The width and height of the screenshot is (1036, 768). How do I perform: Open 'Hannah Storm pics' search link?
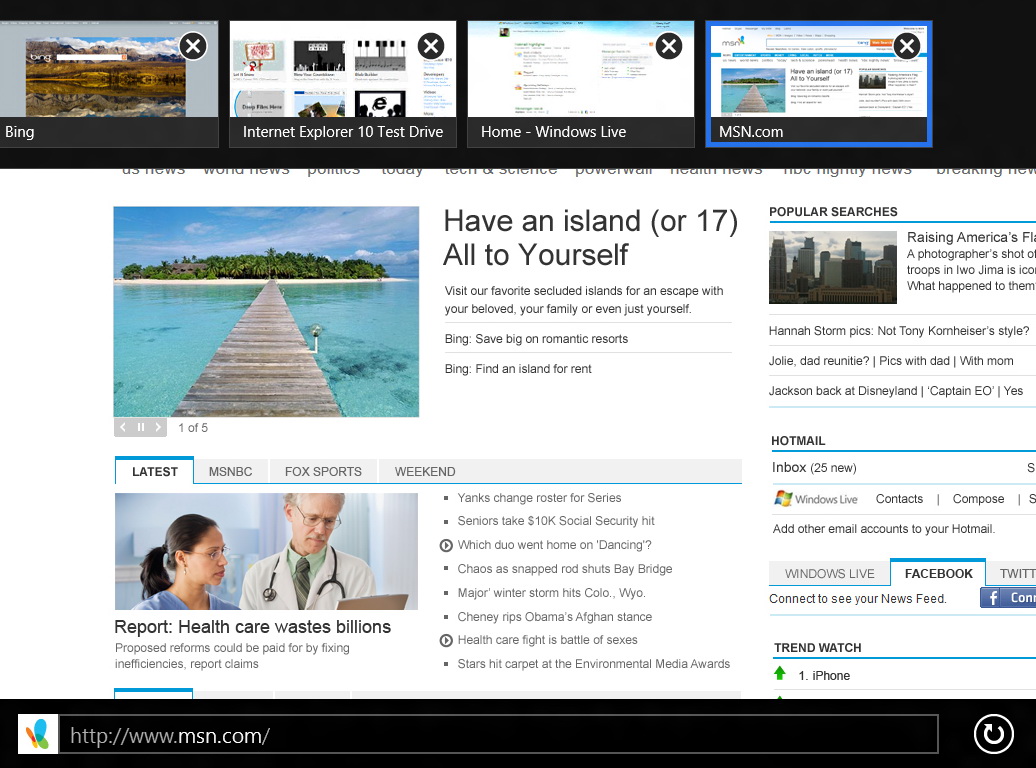tap(899, 330)
